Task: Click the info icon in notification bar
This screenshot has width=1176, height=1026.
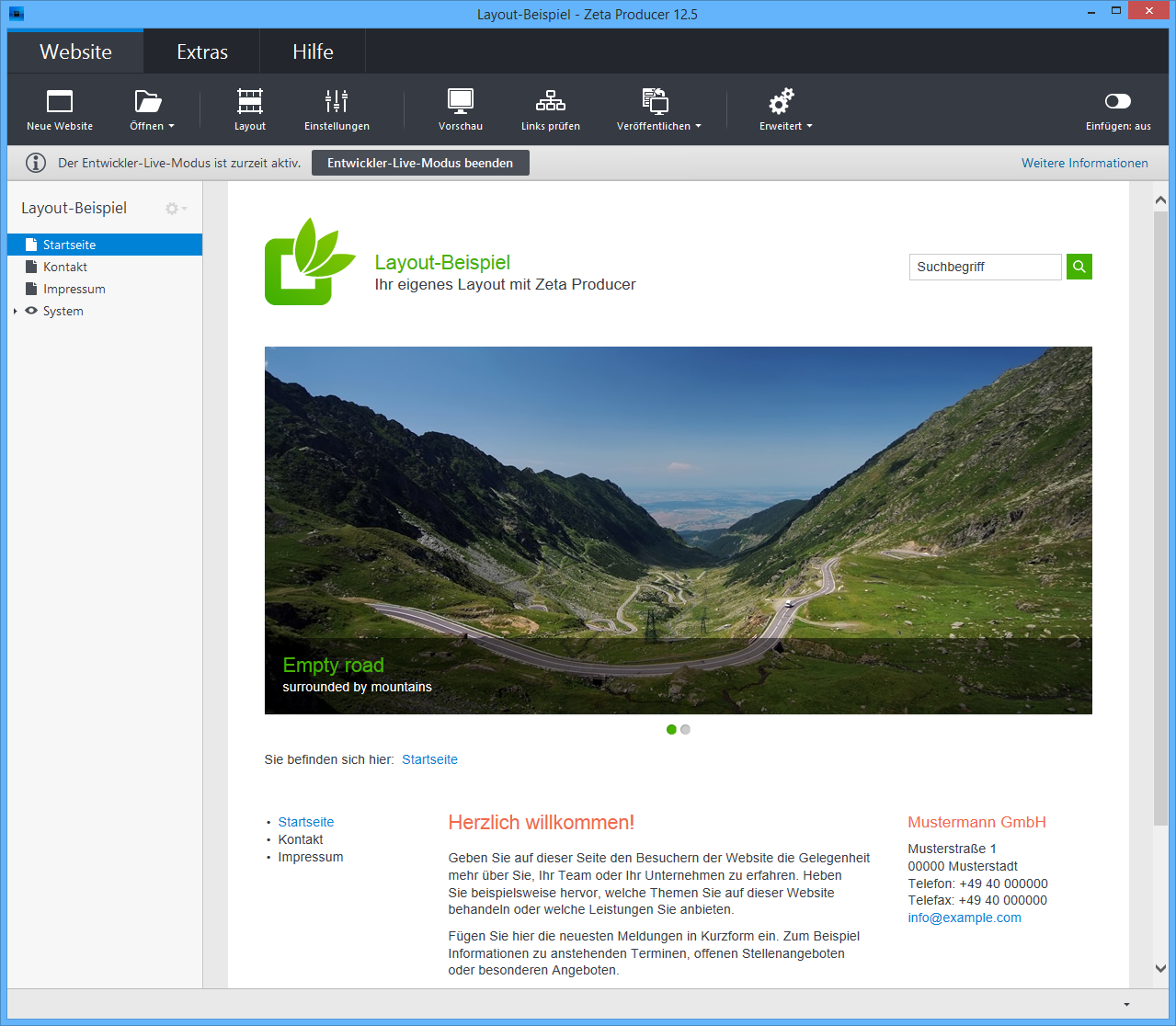Action: (x=36, y=163)
